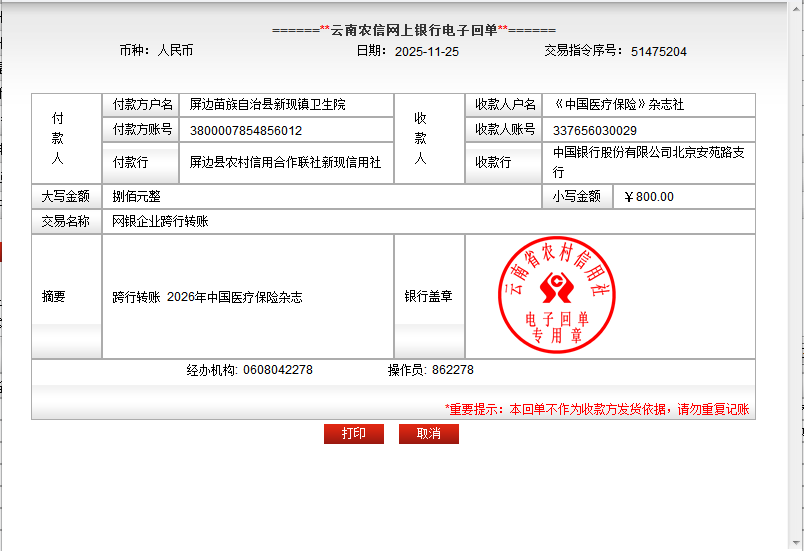The height and width of the screenshot is (551, 804).
Task: Click payer bank 屏边县农村信用合作联社新现信用社
Action: 285,162
